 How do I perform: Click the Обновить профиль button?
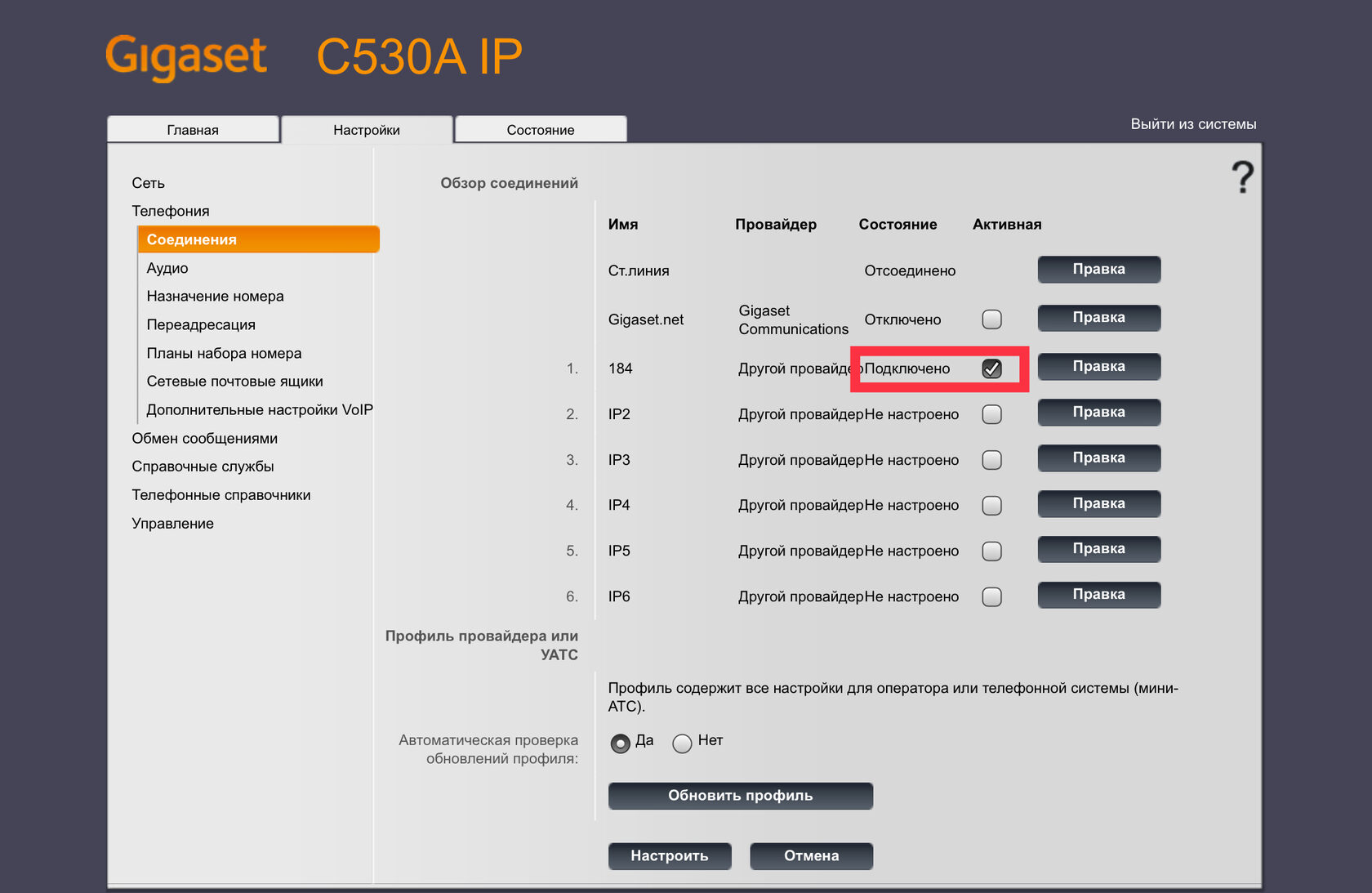click(x=740, y=796)
